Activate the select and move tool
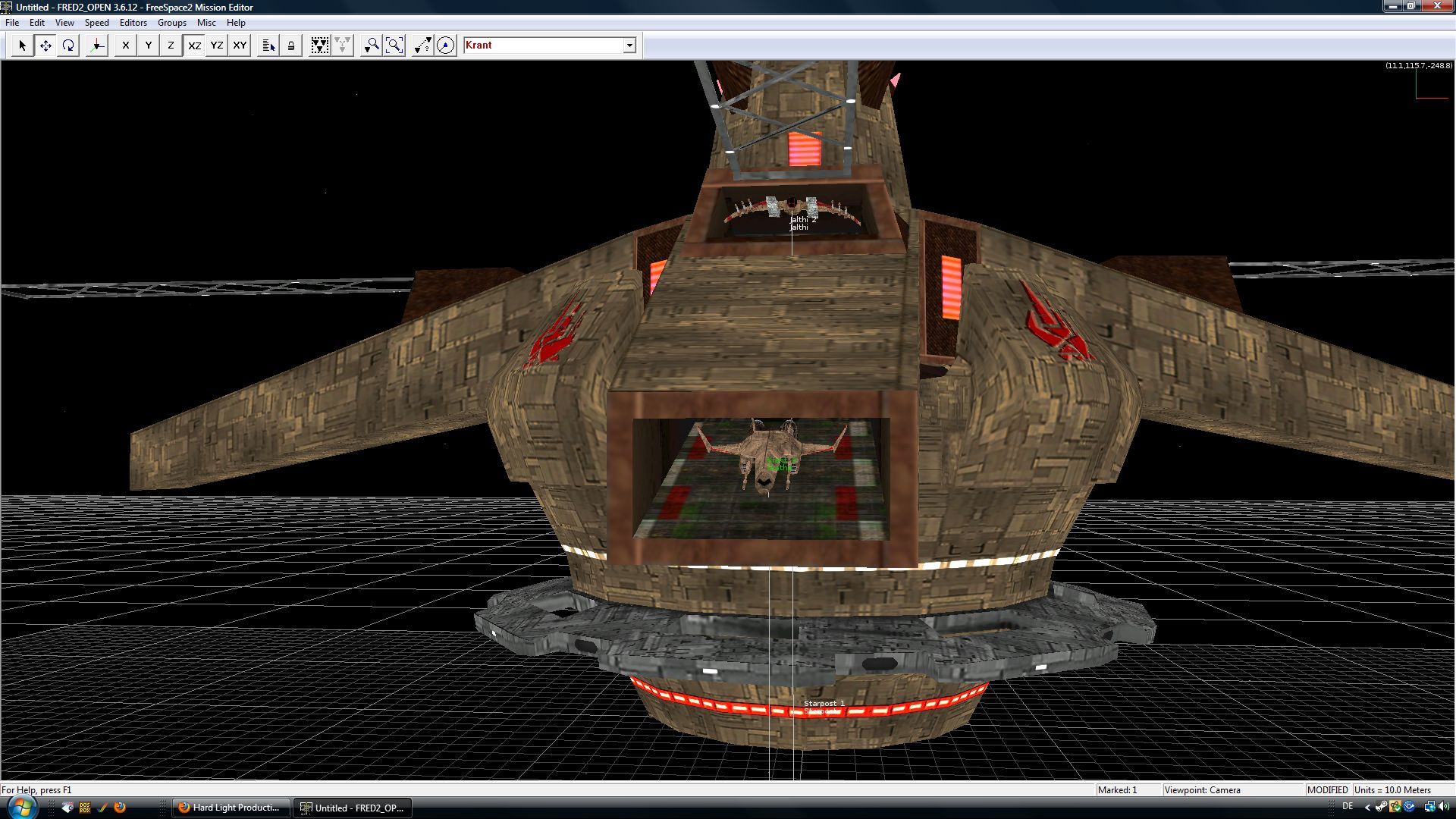The height and width of the screenshot is (819, 1456). (x=45, y=45)
